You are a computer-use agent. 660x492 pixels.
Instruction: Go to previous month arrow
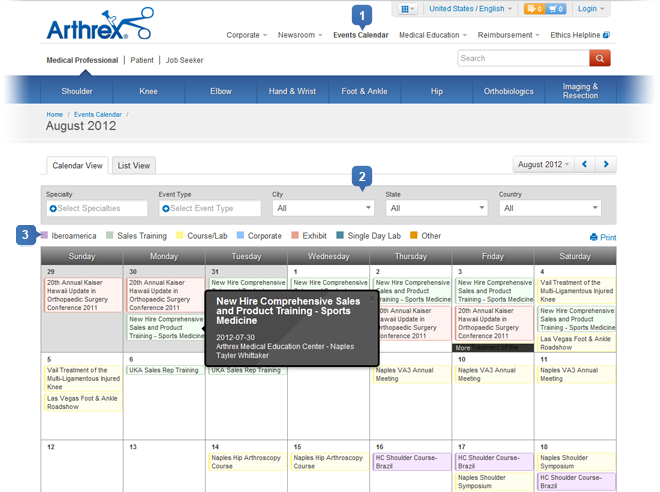point(584,164)
